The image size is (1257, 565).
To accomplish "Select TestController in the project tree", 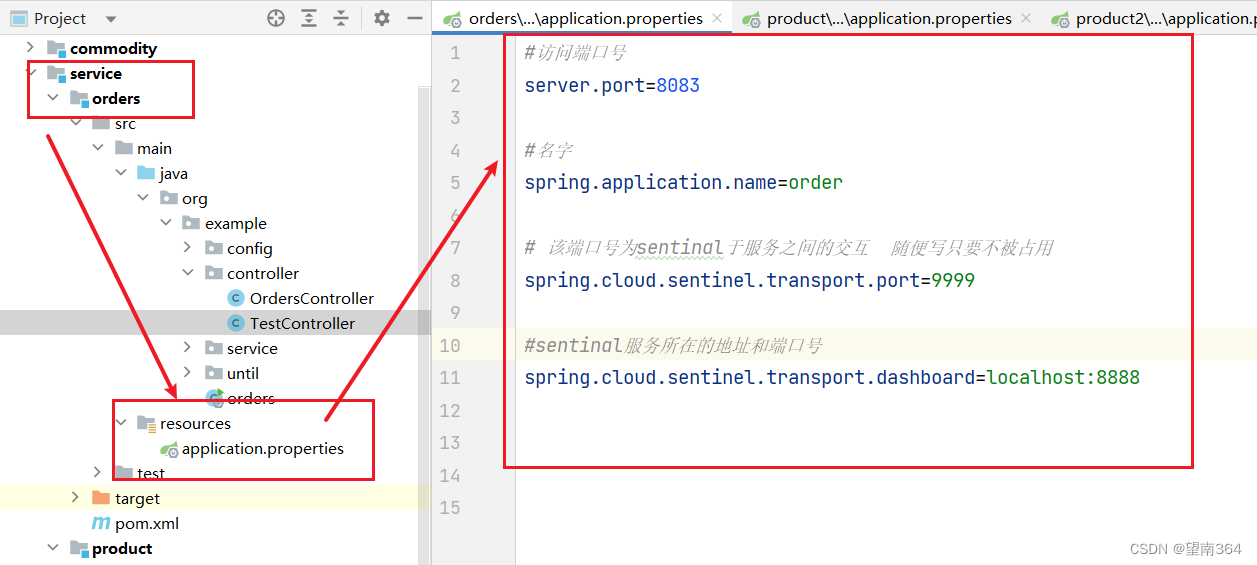I will (x=302, y=323).
